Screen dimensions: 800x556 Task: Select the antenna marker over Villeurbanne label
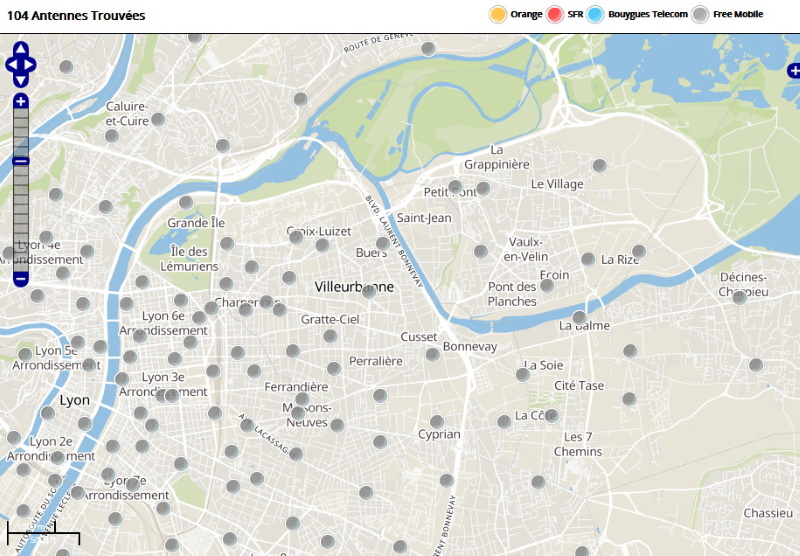pos(369,291)
